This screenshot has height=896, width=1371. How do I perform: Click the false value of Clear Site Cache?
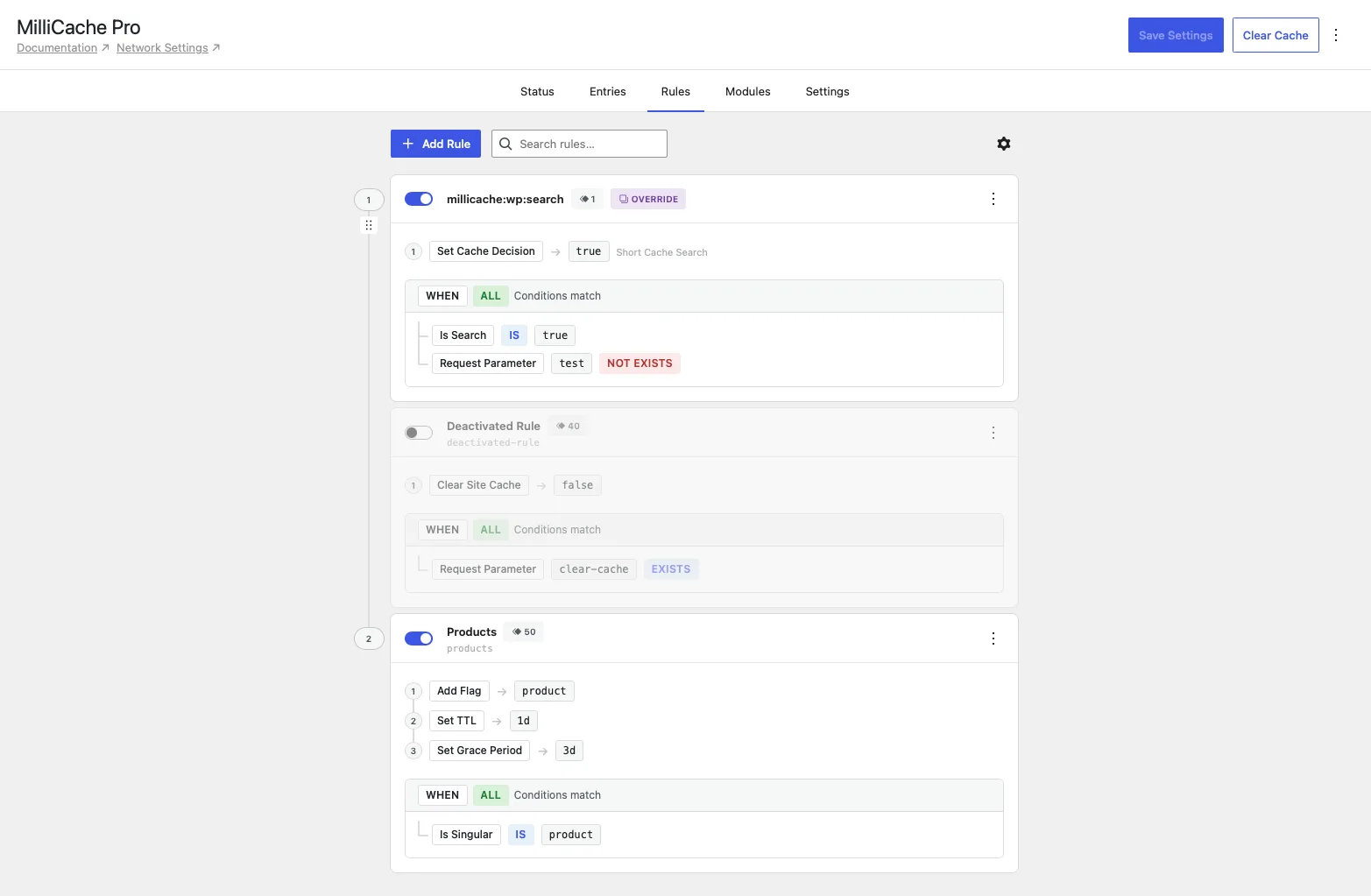(x=577, y=485)
